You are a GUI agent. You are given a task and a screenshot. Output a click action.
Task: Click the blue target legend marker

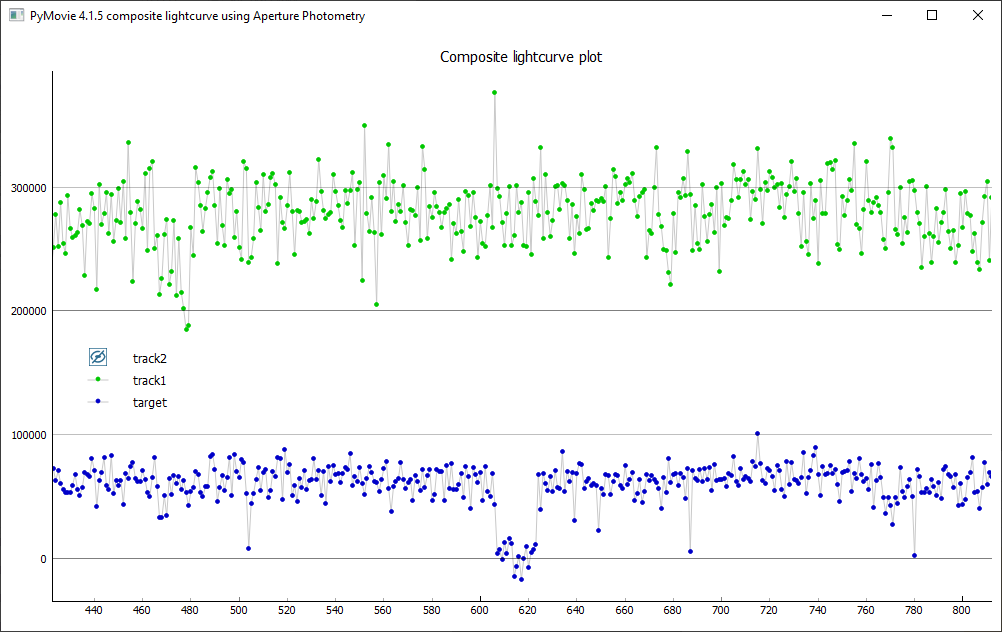click(x=98, y=403)
